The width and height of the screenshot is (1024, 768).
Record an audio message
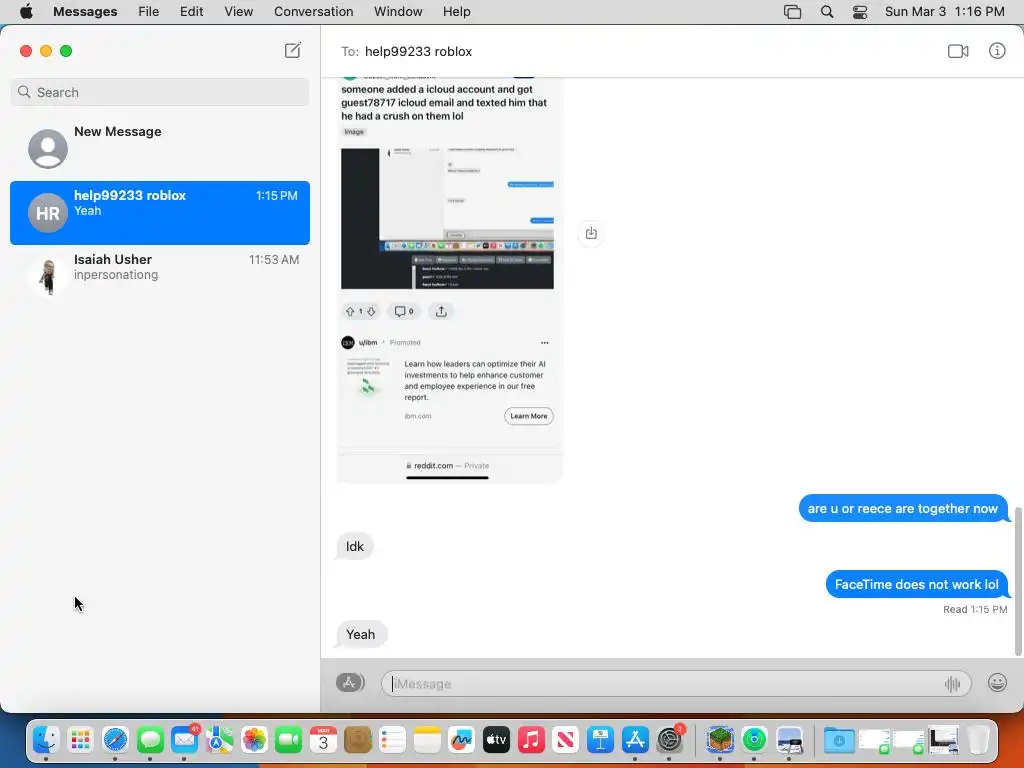(952, 684)
